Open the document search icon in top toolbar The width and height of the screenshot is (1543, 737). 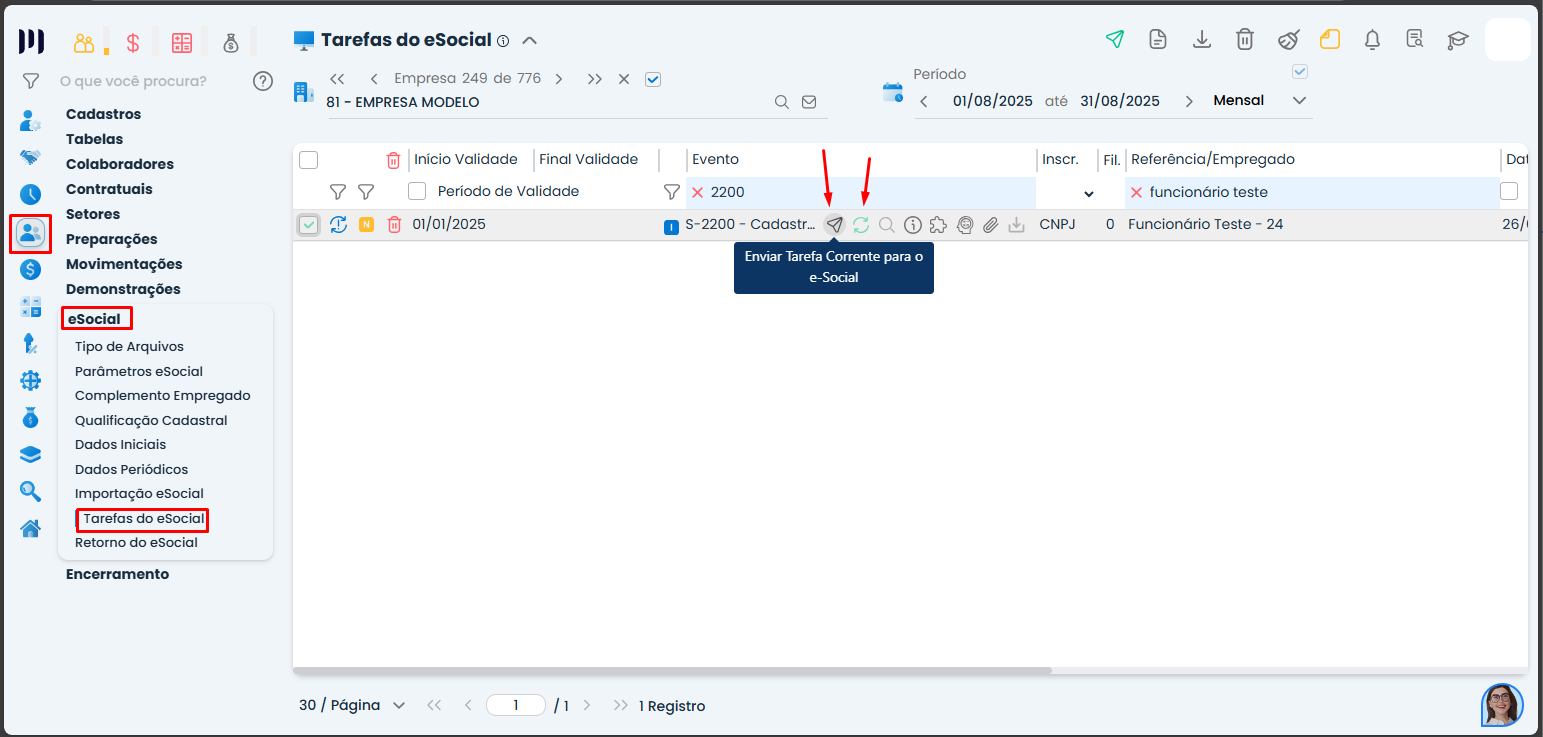(x=1415, y=40)
